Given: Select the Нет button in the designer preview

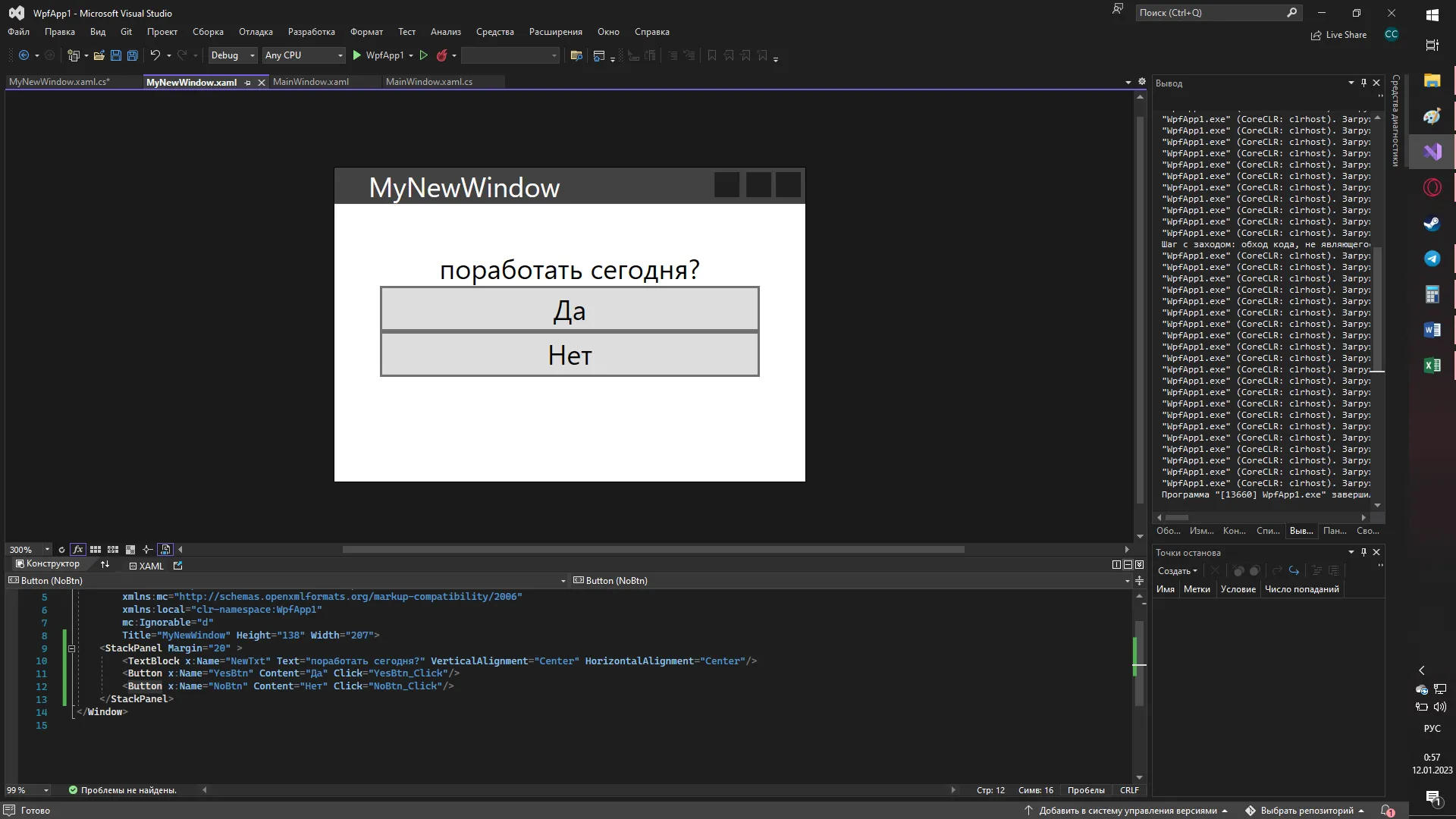Looking at the screenshot, I should coord(570,354).
